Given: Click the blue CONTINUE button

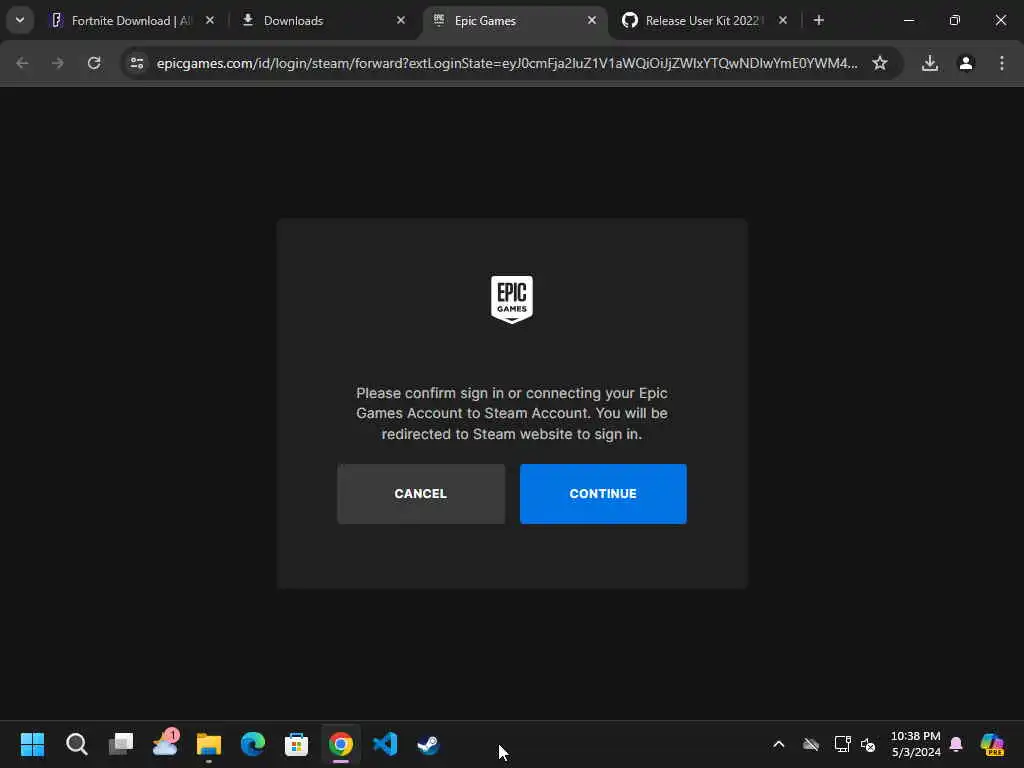Looking at the screenshot, I should [x=603, y=494].
